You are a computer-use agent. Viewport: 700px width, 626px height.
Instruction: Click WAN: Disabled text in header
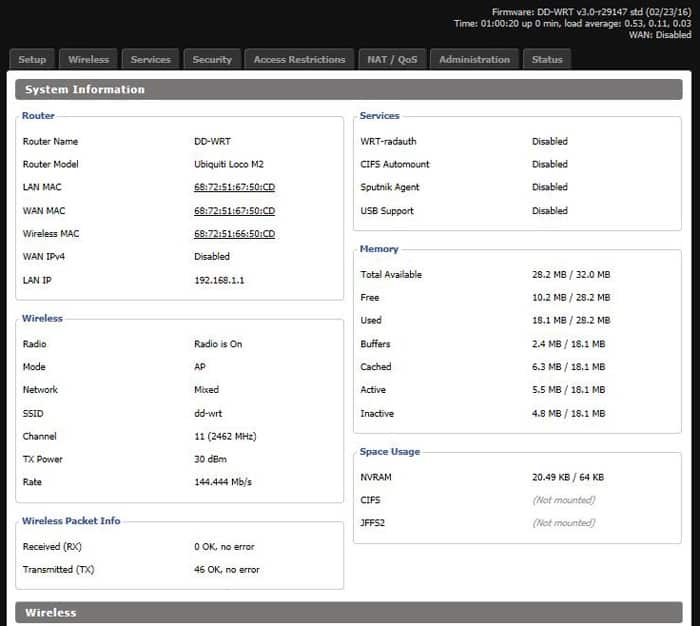[x=660, y=35]
